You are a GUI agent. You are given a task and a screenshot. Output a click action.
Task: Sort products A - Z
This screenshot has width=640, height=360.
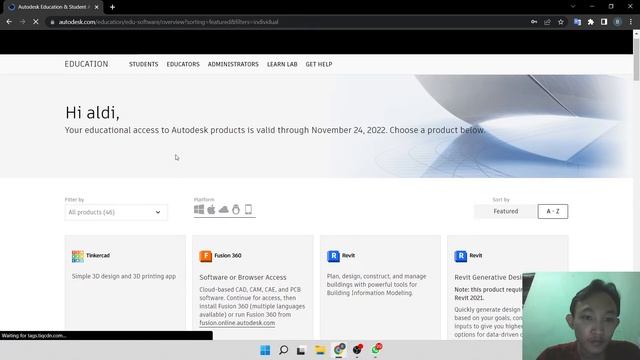tap(553, 211)
